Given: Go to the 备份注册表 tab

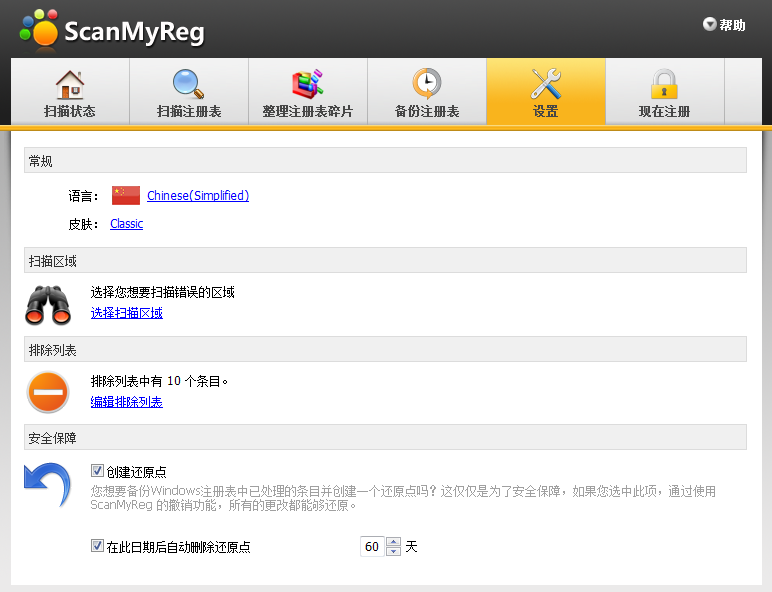Looking at the screenshot, I should tap(427, 92).
